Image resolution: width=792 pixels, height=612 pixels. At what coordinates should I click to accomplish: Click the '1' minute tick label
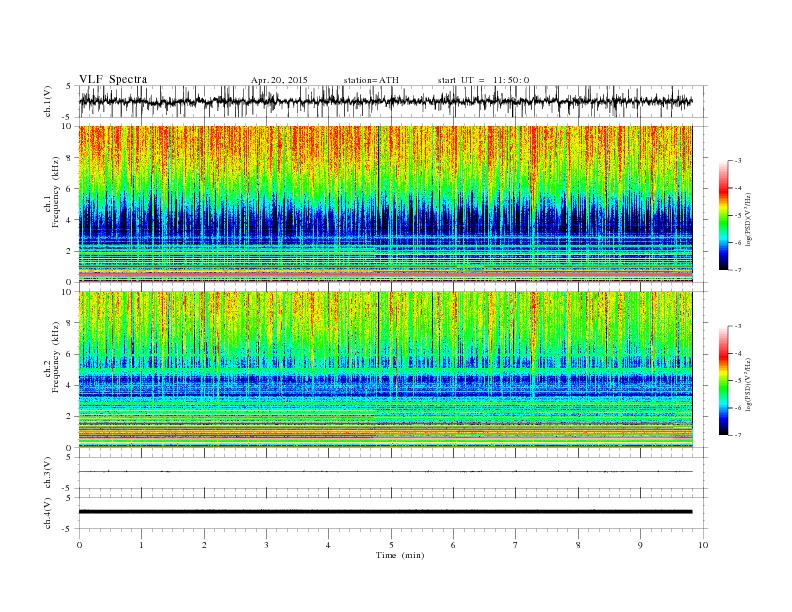[142, 545]
